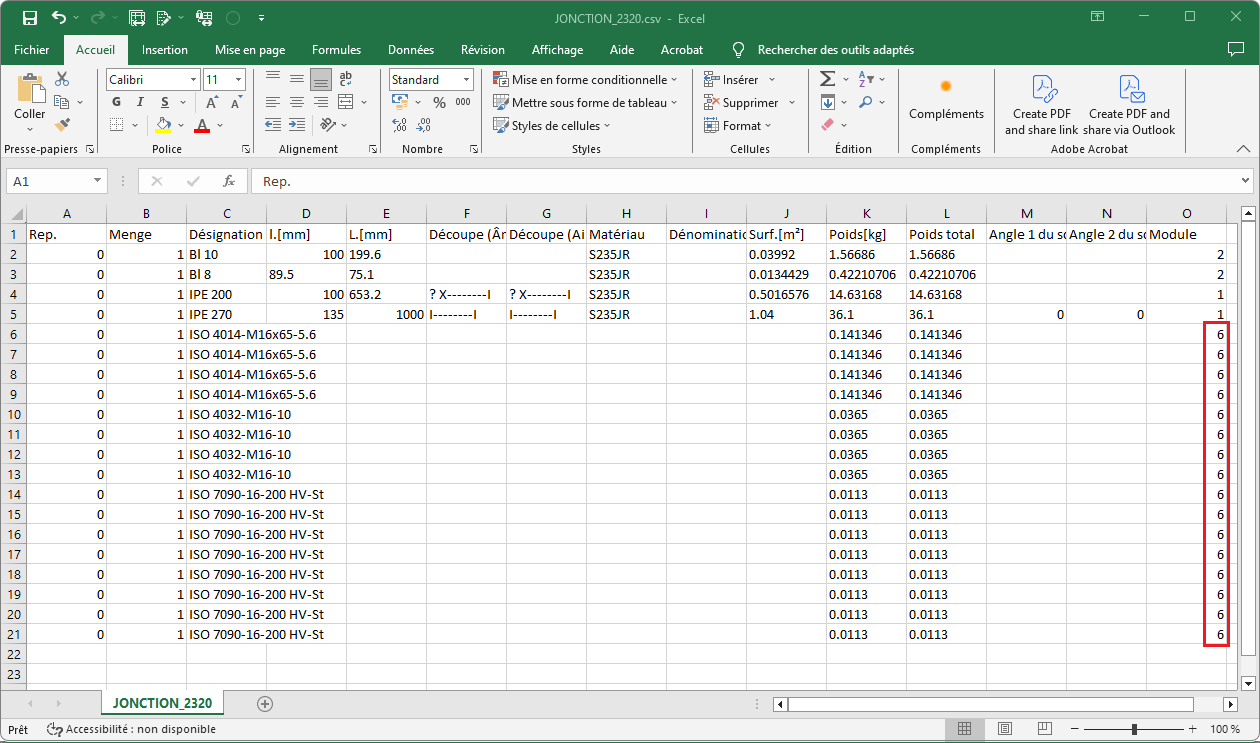Click the Wrap text icon

click(x=346, y=80)
